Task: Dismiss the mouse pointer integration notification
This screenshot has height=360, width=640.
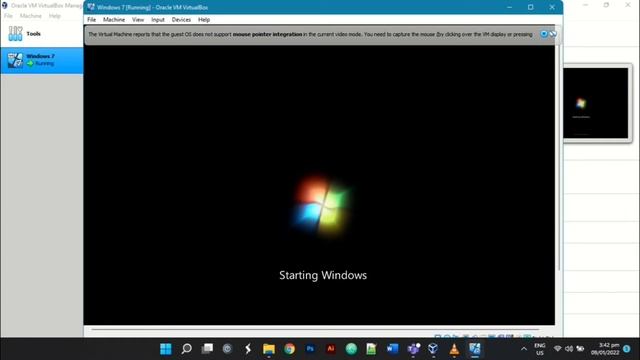Action: click(544, 34)
